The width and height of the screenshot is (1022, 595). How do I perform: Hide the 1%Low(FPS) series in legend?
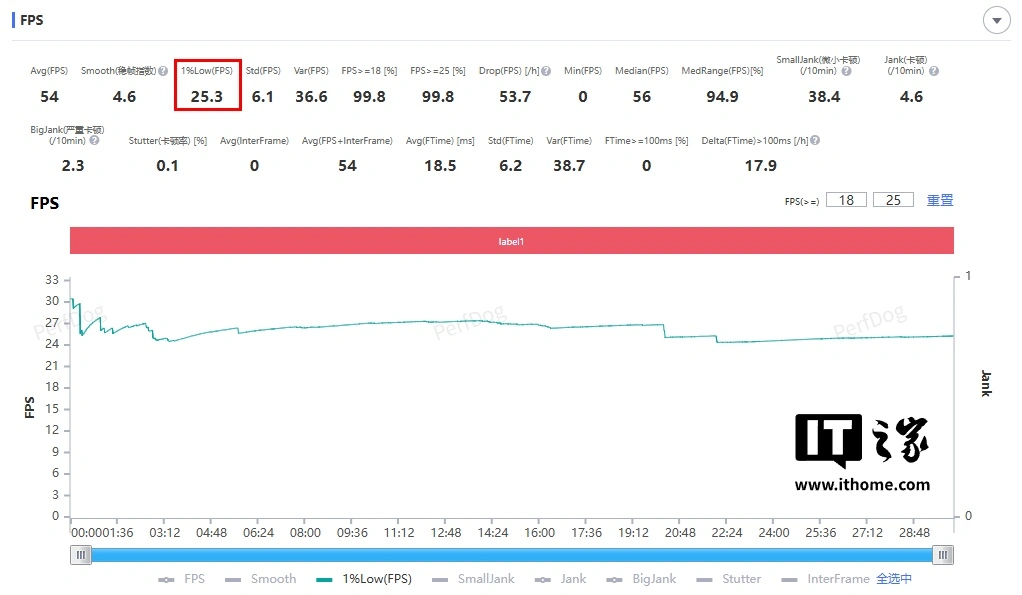point(364,579)
